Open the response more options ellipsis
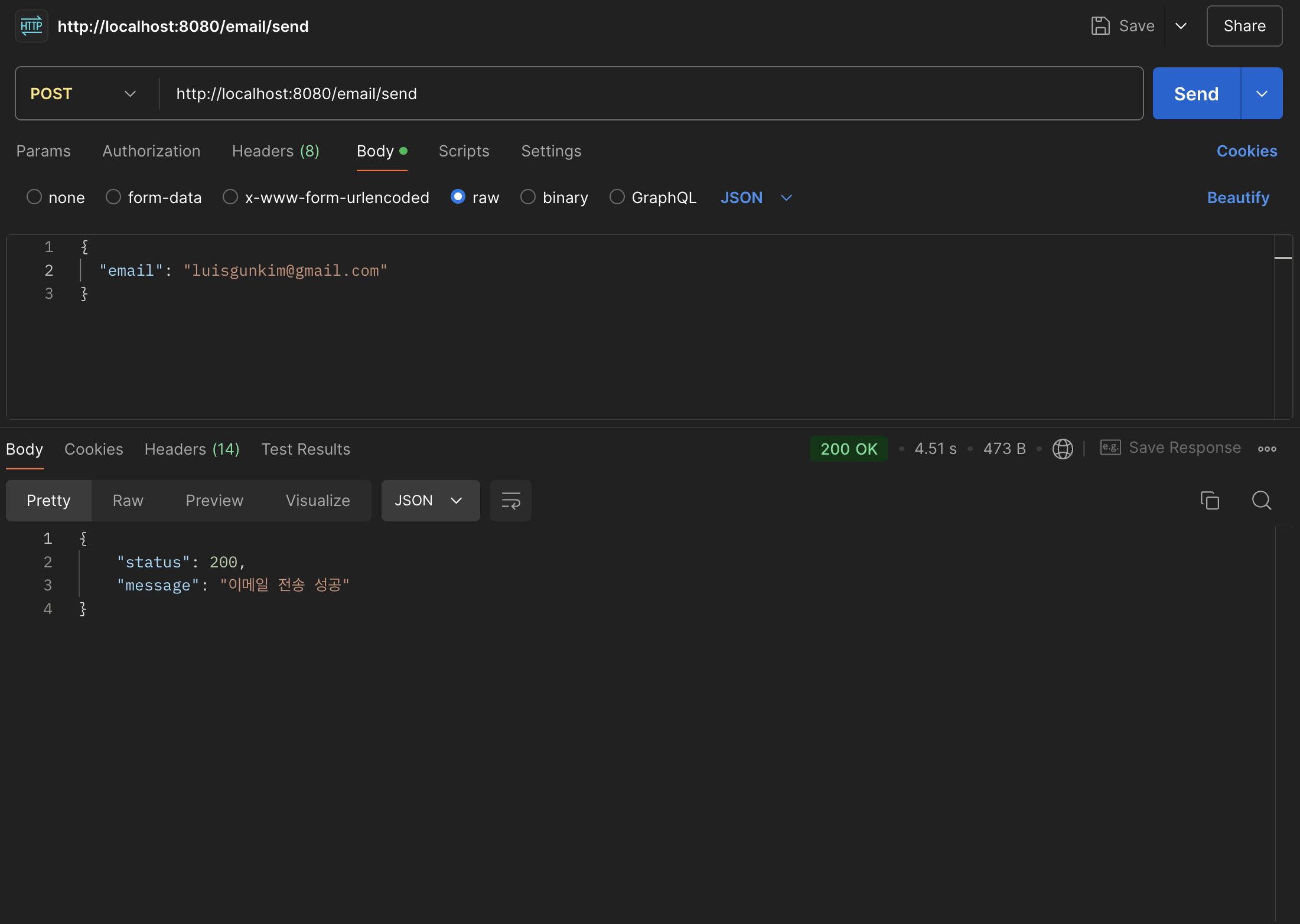The width and height of the screenshot is (1300, 924). point(1267,449)
